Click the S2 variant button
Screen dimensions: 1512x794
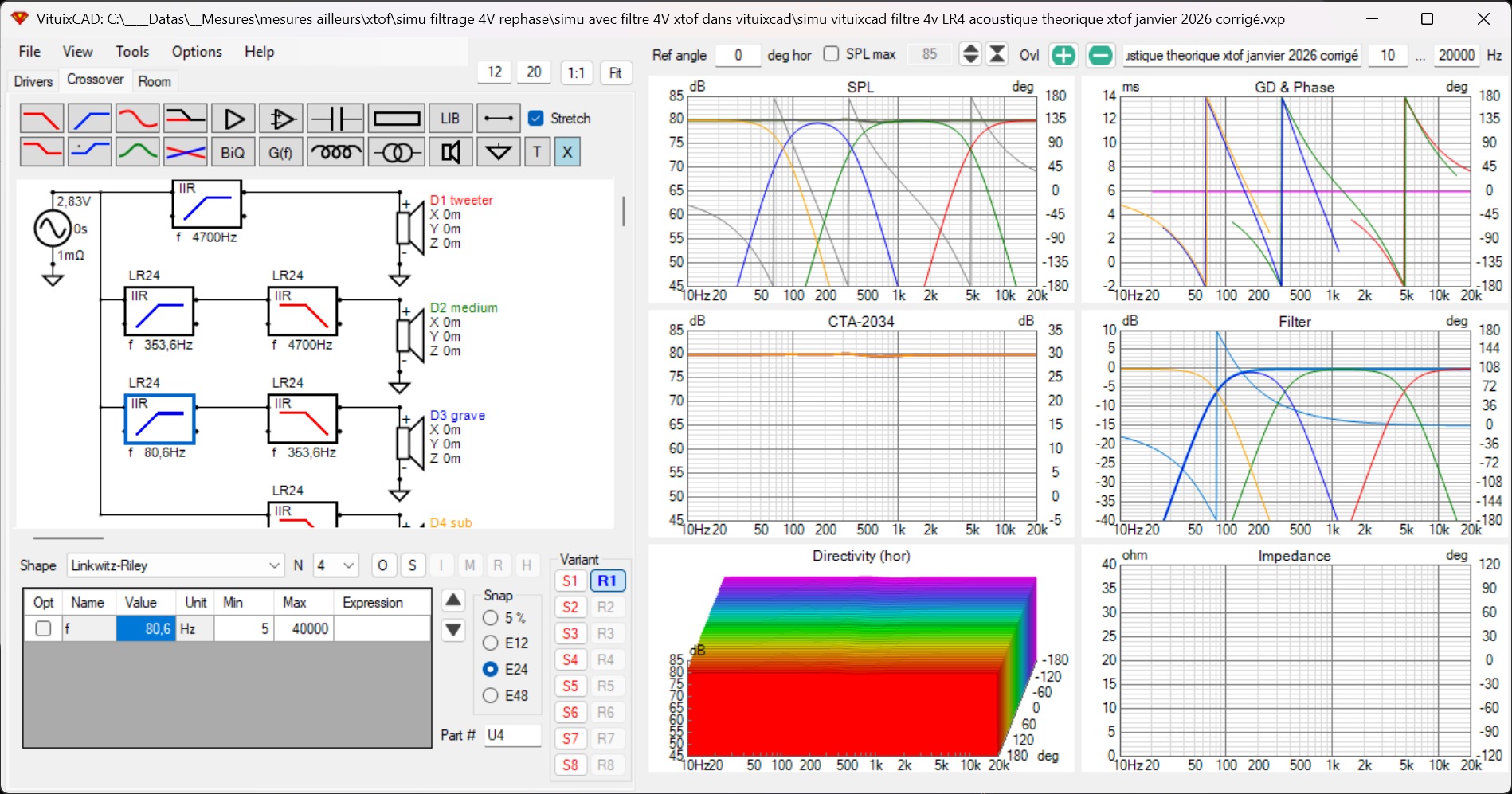[x=570, y=607]
